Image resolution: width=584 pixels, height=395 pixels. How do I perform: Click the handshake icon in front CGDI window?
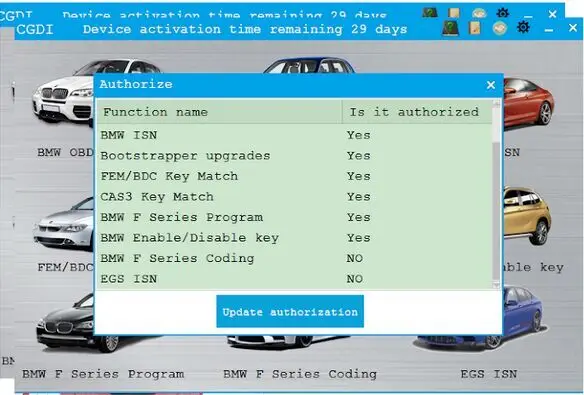pyautogui.click(x=499, y=28)
